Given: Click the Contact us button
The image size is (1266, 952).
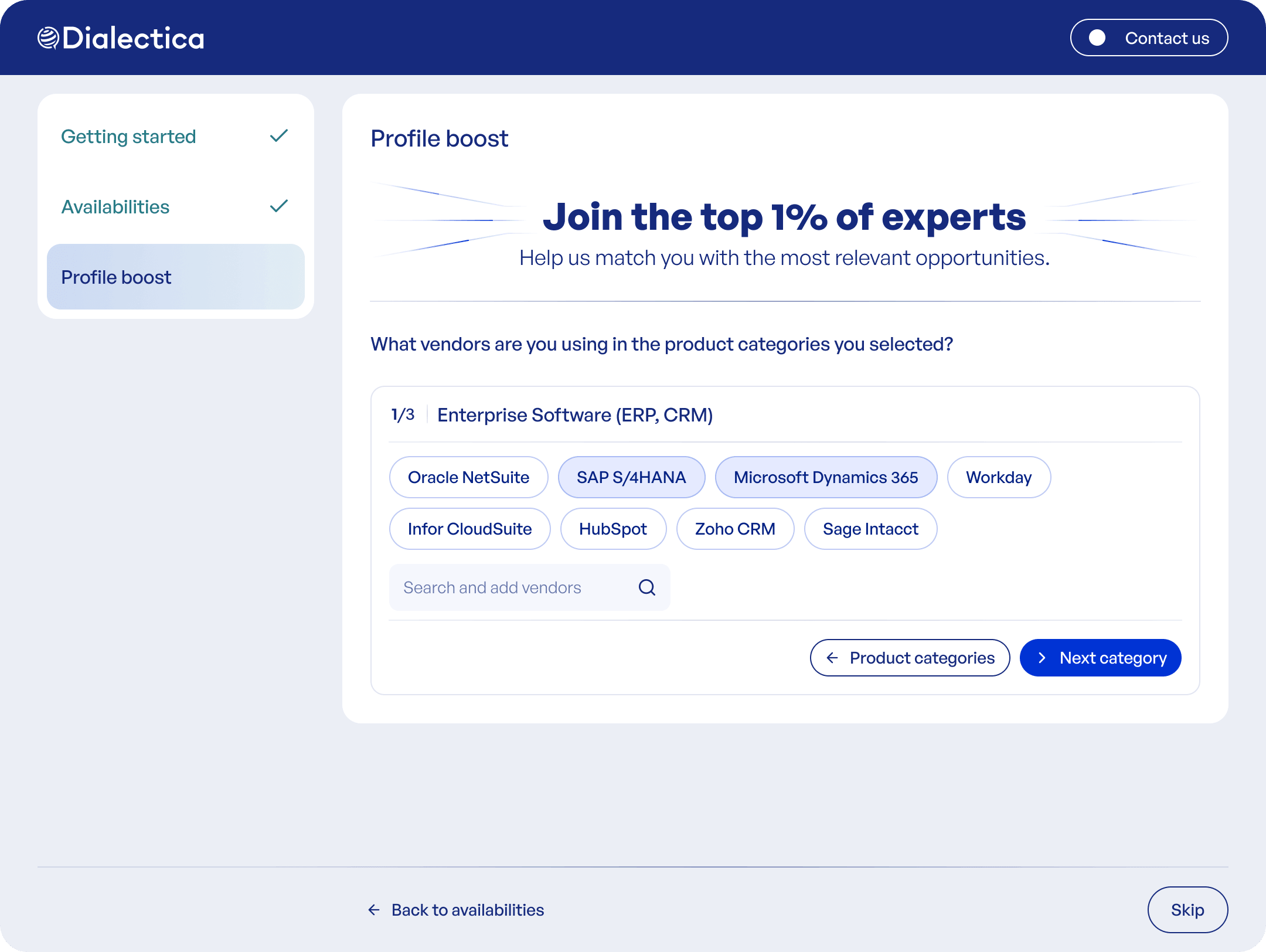Looking at the screenshot, I should [x=1149, y=38].
